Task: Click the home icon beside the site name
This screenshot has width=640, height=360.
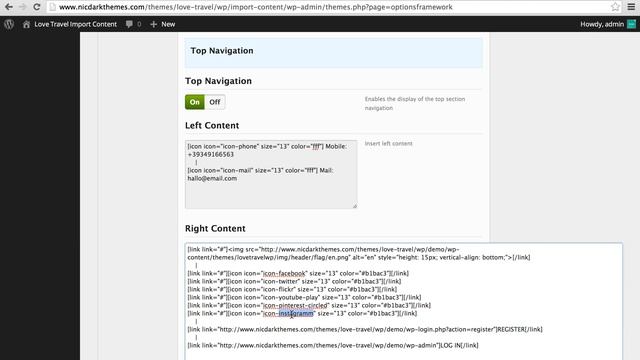Action: (26, 24)
